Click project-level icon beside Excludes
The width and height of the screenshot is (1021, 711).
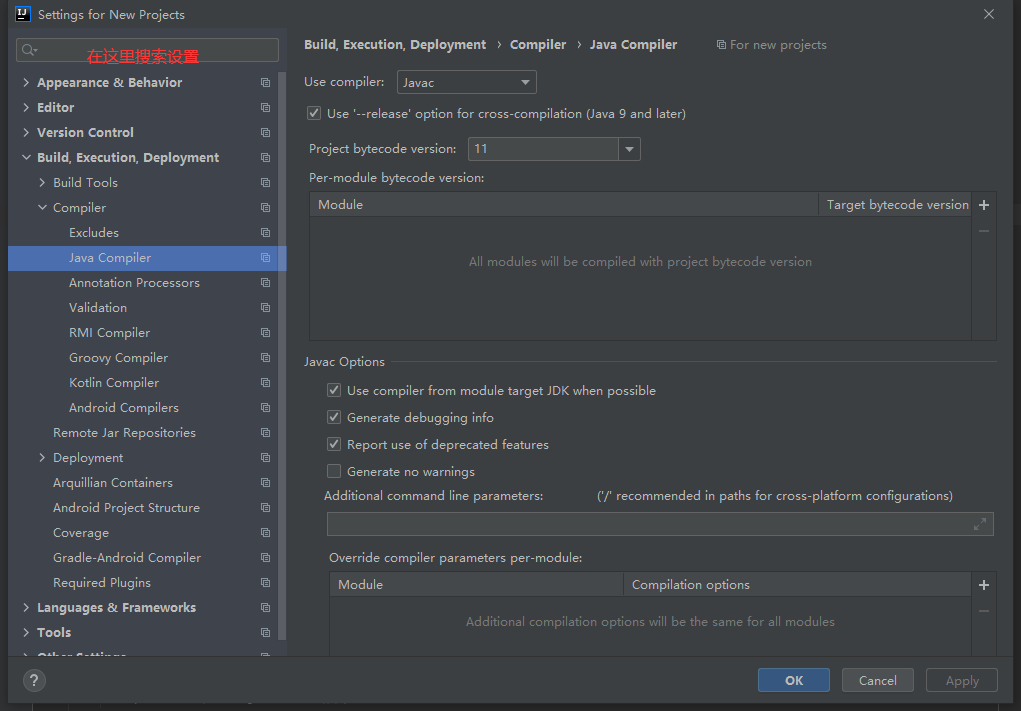tap(266, 232)
